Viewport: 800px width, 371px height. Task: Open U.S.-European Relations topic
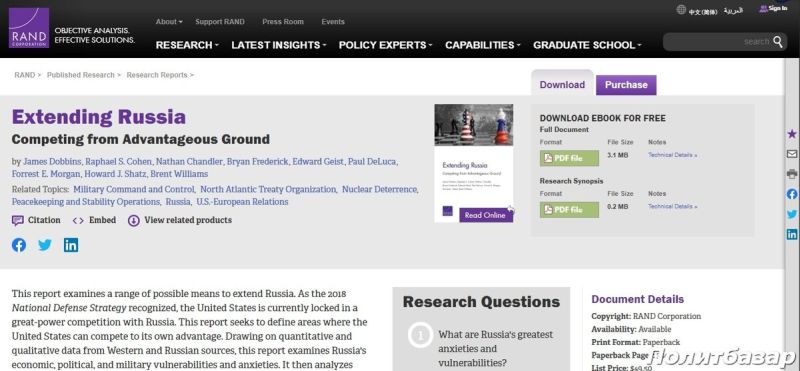(x=242, y=202)
